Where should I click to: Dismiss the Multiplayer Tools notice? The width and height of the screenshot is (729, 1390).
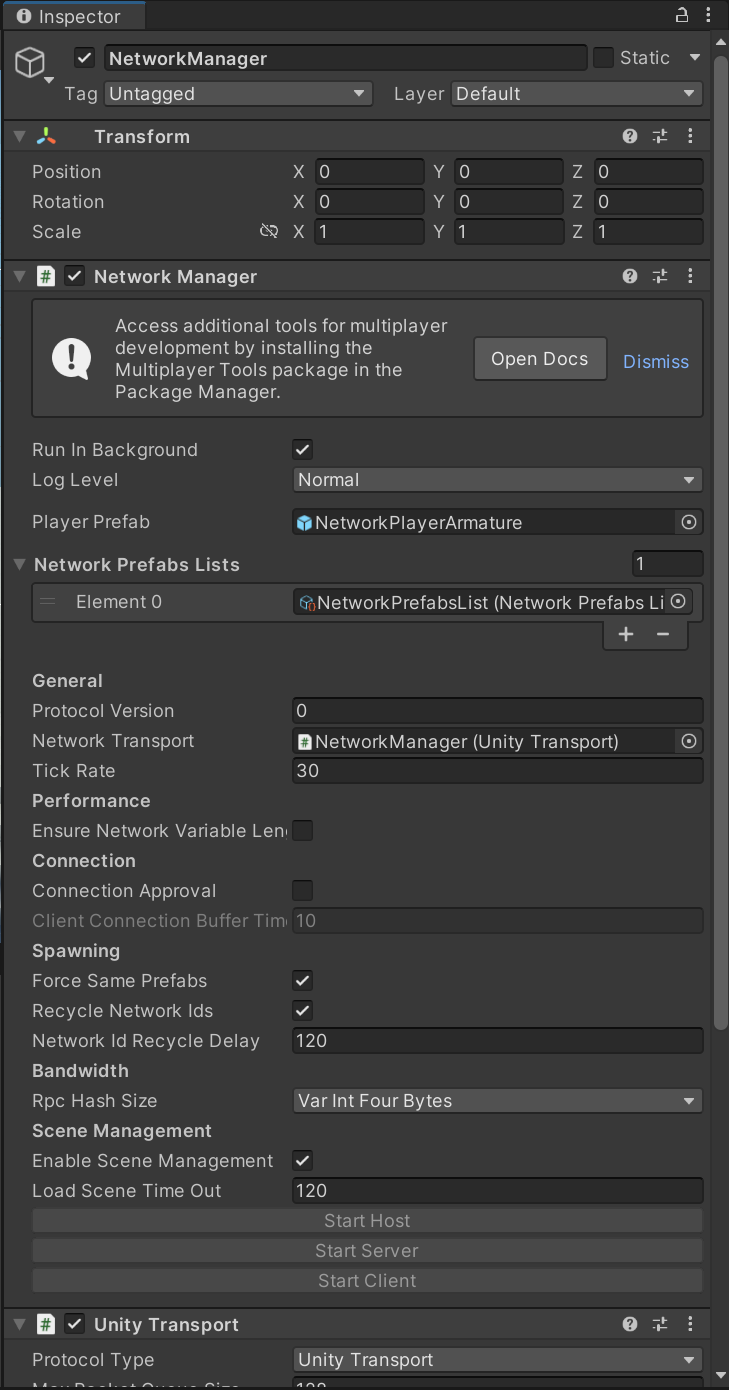click(656, 362)
